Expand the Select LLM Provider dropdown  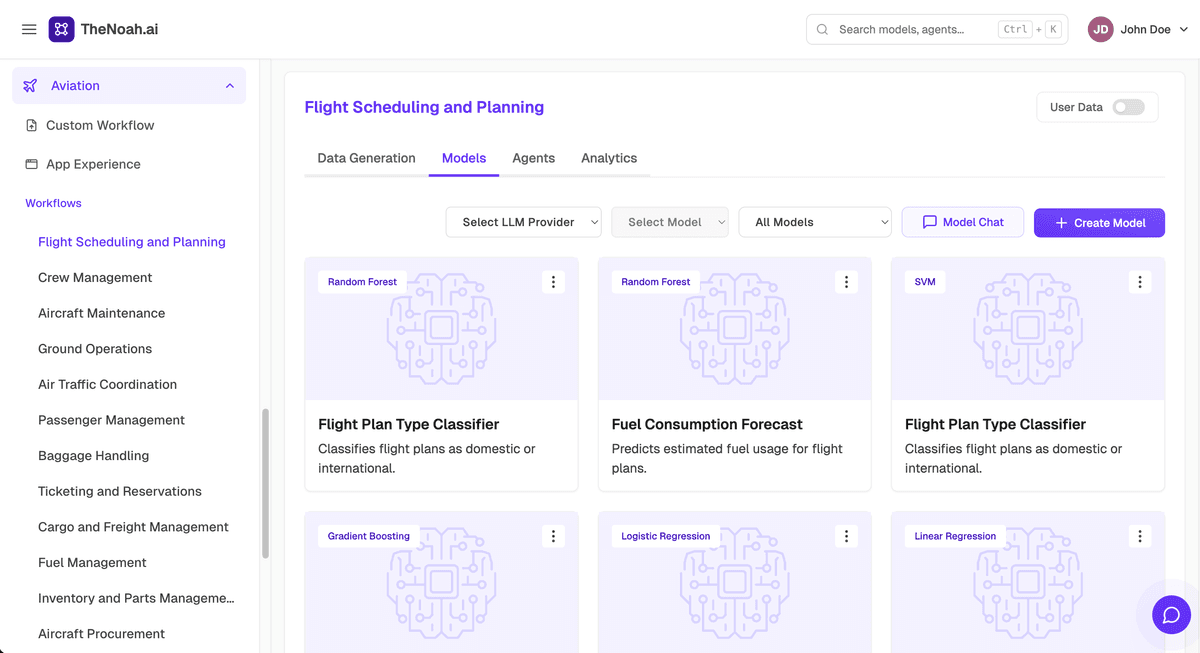(524, 222)
